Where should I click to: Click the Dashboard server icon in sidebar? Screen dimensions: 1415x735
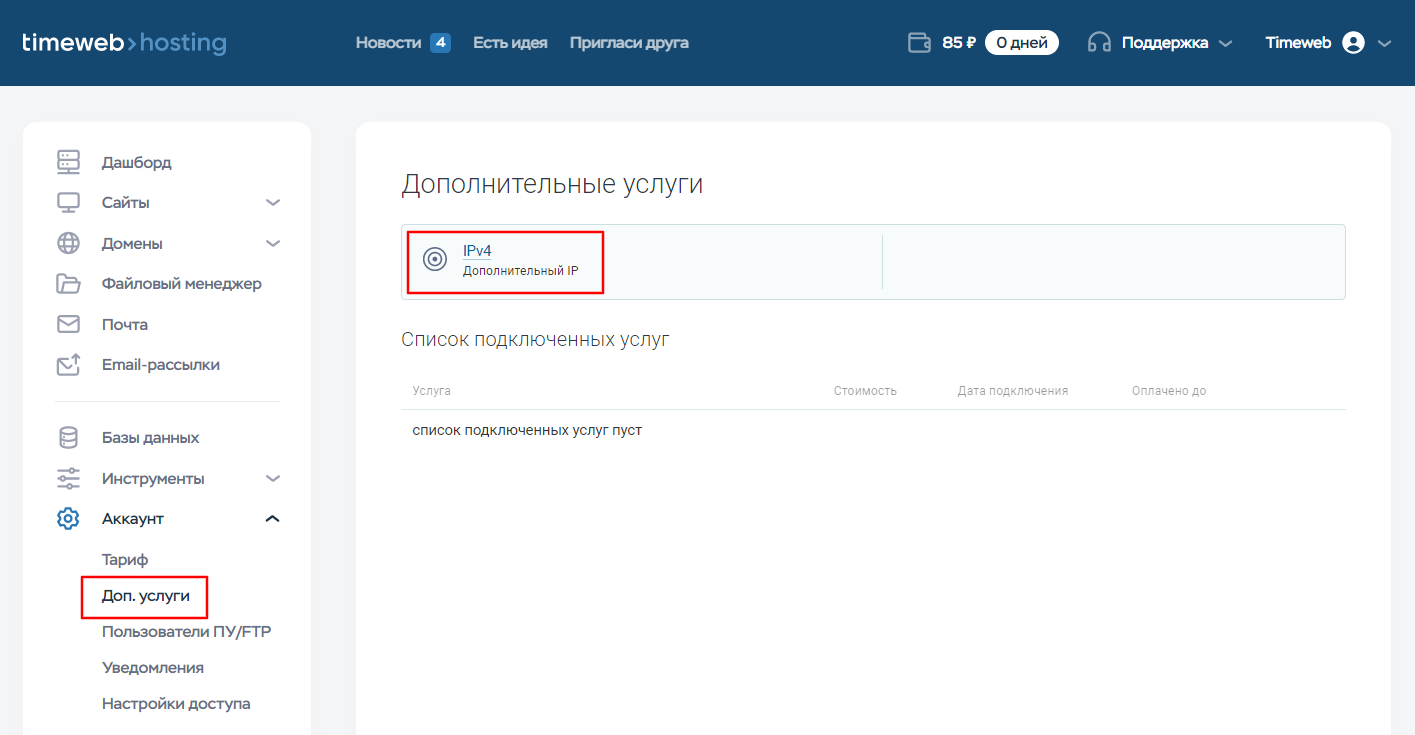coord(68,162)
